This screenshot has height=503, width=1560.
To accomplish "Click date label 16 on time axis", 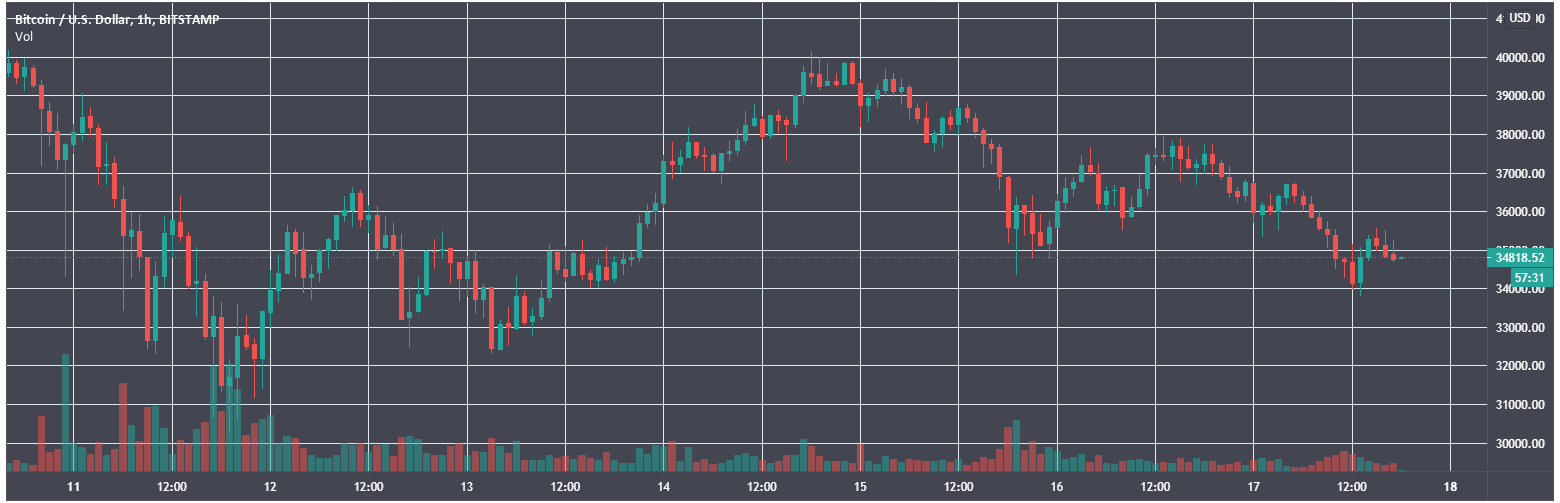I will (1057, 487).
